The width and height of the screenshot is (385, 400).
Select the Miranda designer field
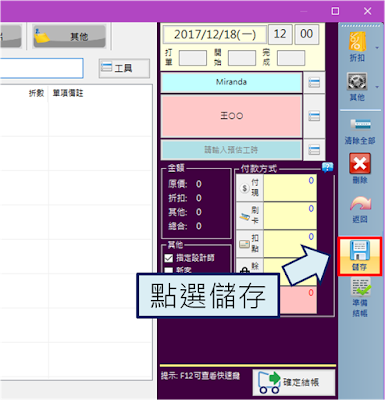pyautogui.click(x=231, y=82)
